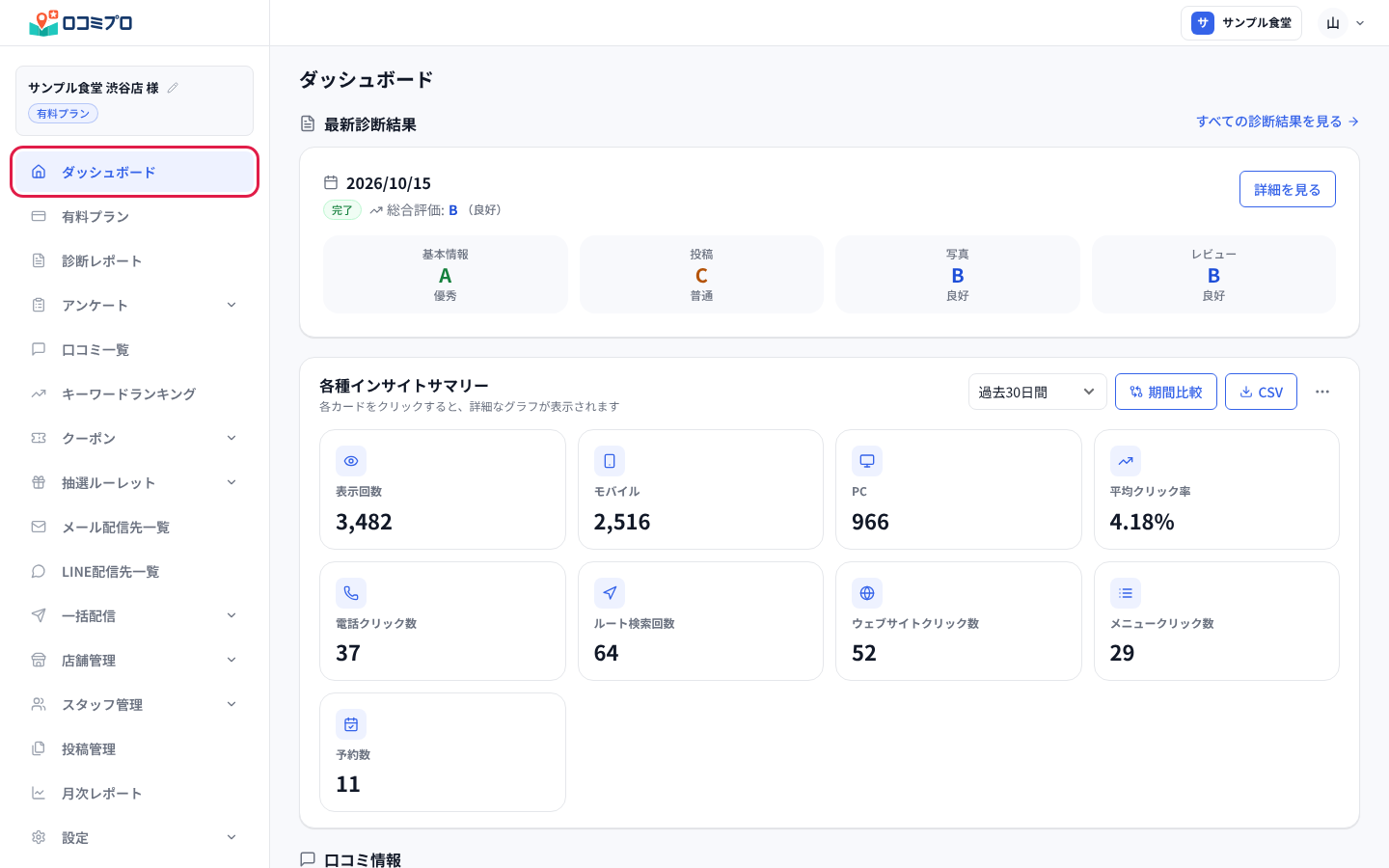
Task: Click the eye icon on 表示回数 card
Action: (351, 461)
